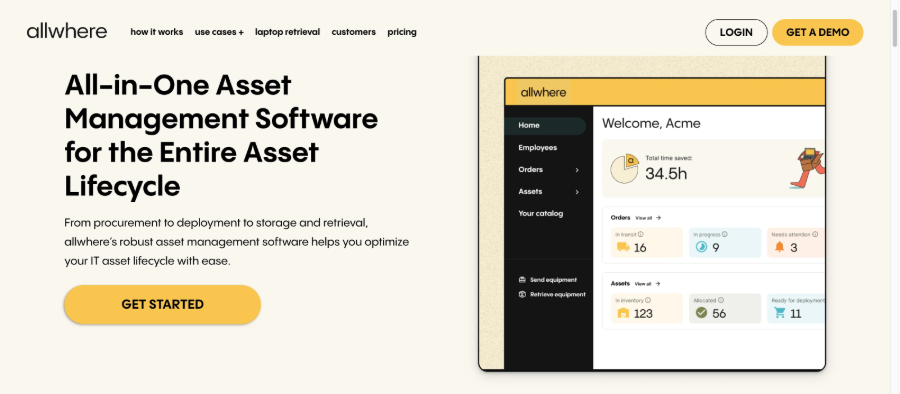Click the time saved pie chart icon

pyautogui.click(x=624, y=169)
